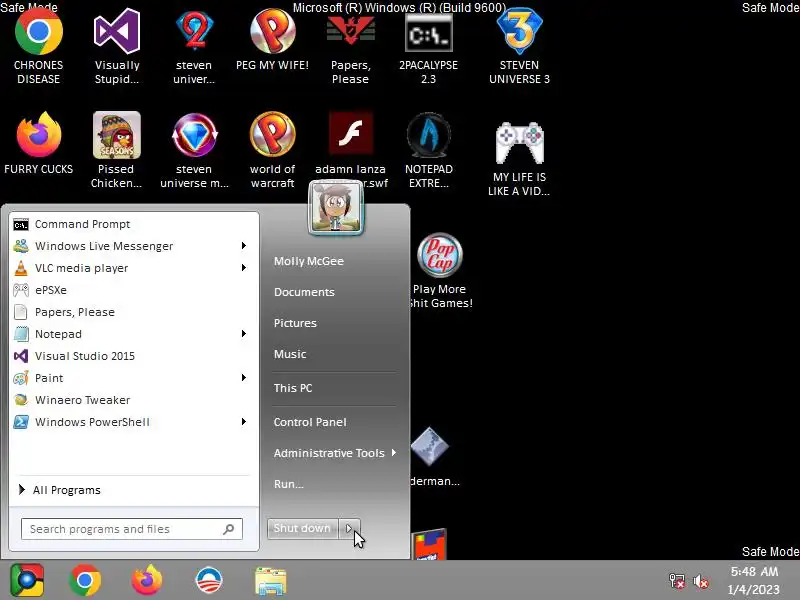Open This PC from the Start menu
The width and height of the screenshot is (800, 600).
[x=293, y=388]
